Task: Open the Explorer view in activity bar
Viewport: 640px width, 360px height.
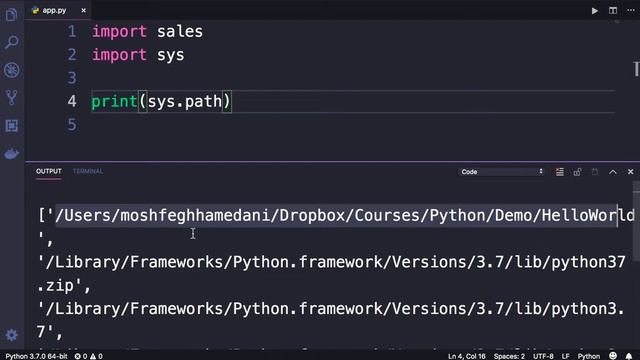Action: tap(11, 16)
